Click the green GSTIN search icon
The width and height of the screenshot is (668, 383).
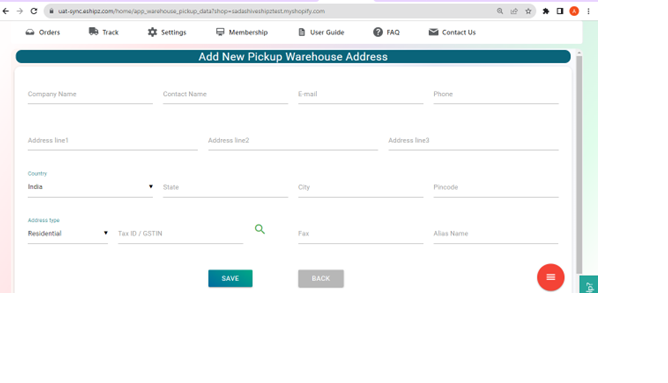[x=259, y=229]
